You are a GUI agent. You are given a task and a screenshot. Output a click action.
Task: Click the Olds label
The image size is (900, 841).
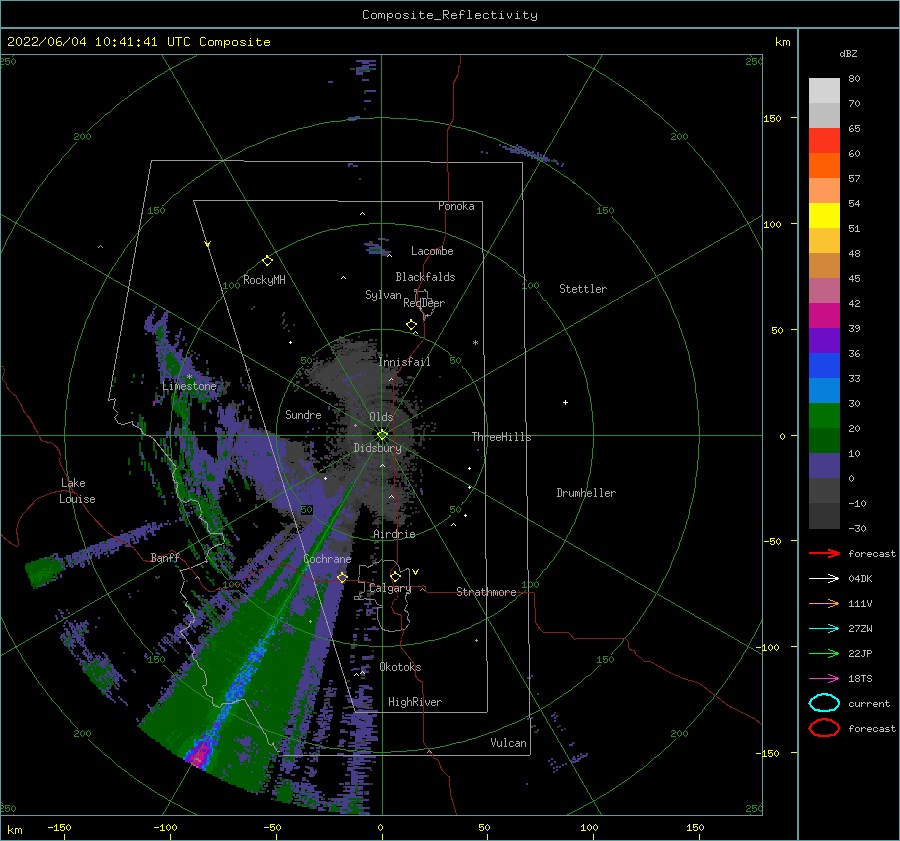(x=381, y=417)
